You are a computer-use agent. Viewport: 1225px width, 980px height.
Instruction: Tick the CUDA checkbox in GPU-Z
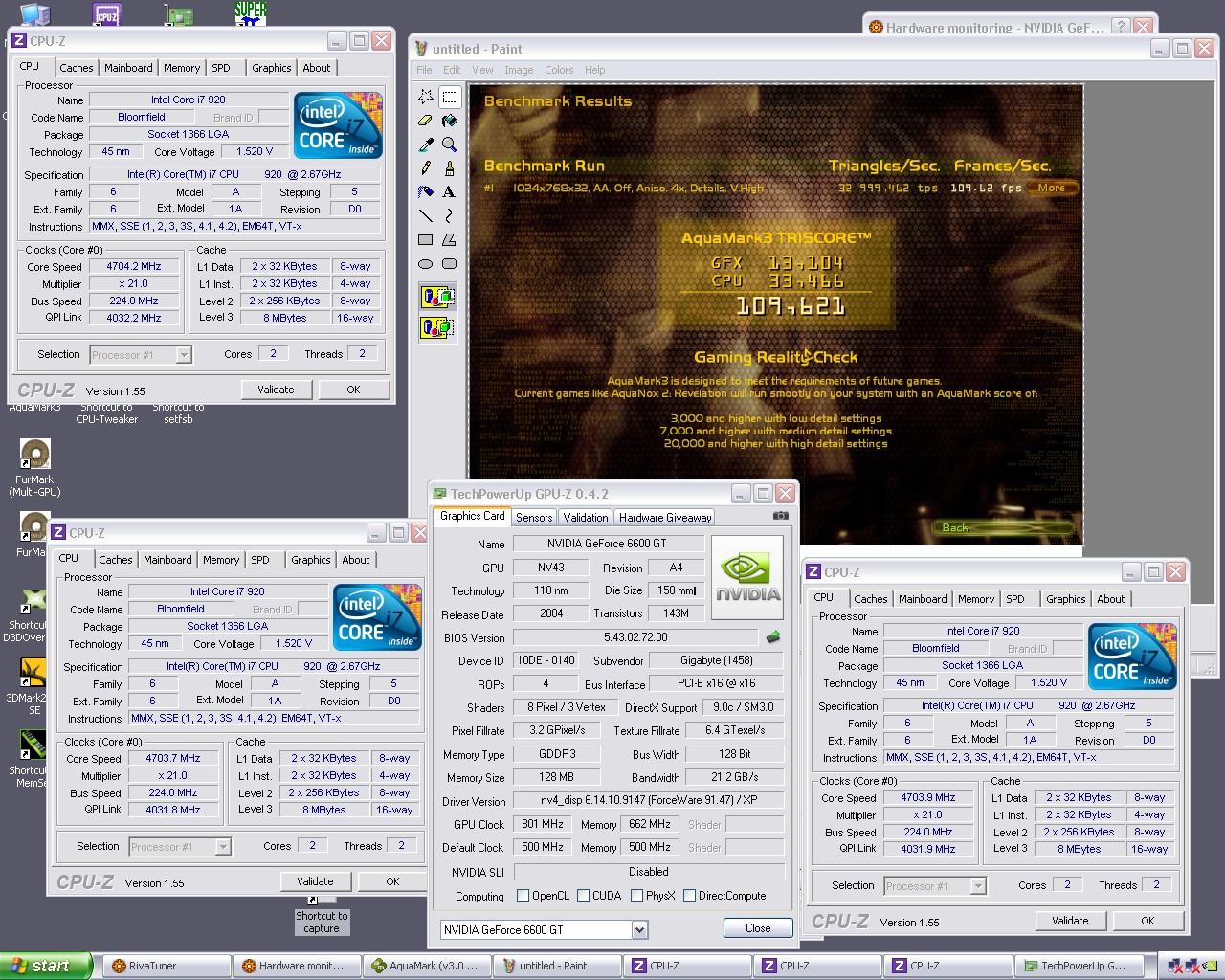[583, 896]
